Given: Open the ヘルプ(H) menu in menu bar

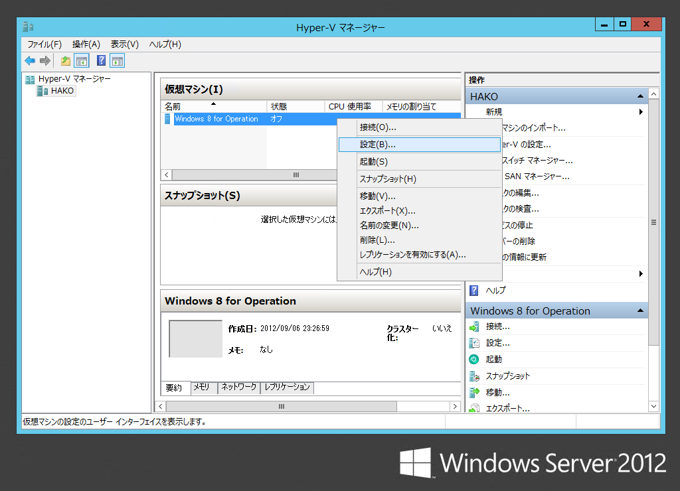Looking at the screenshot, I should click(x=165, y=44).
